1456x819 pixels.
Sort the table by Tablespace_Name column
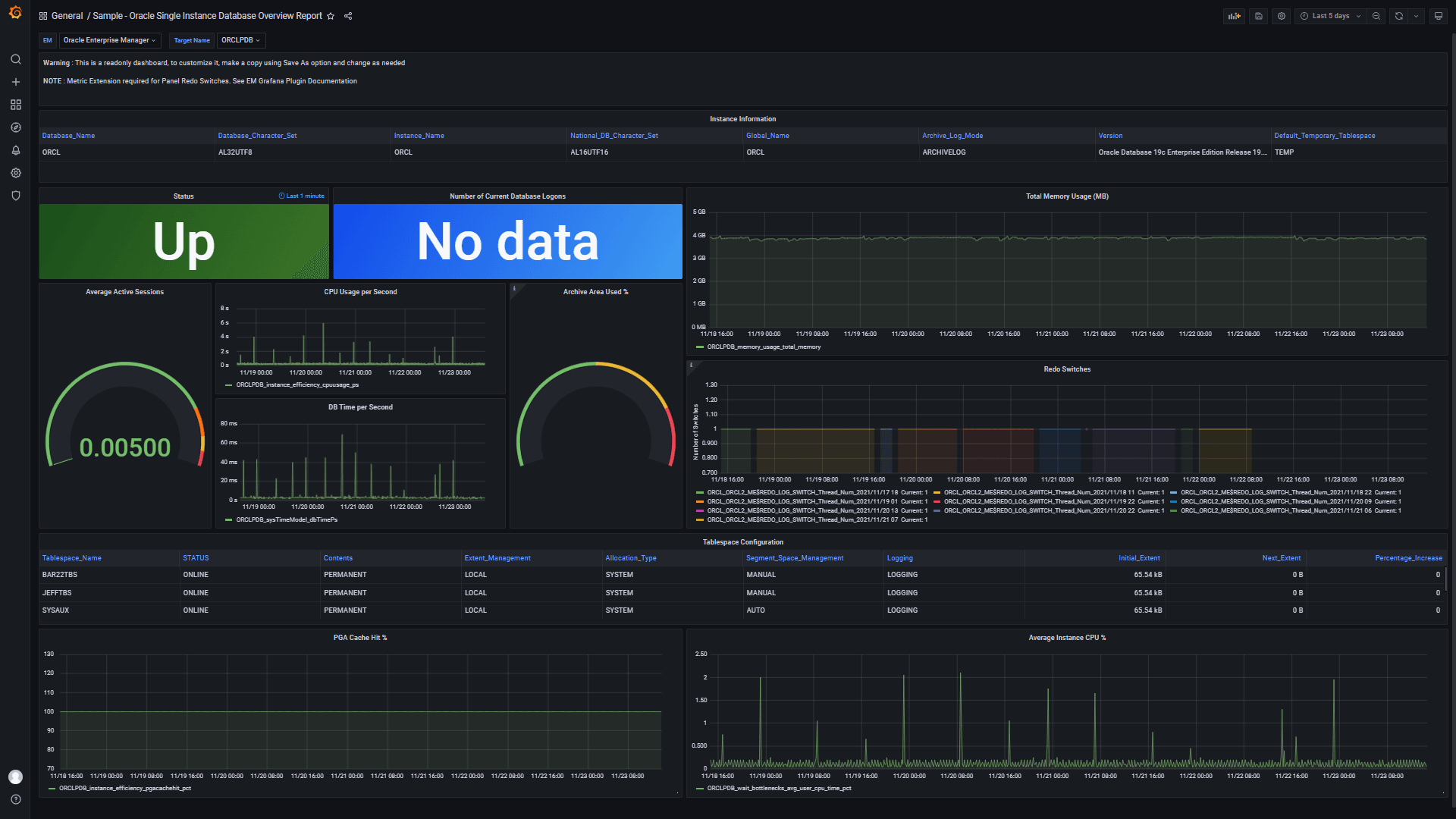pos(71,557)
